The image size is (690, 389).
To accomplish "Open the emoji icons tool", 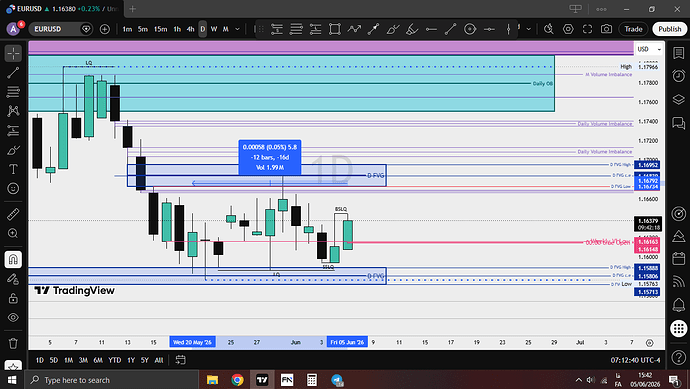I will [x=13, y=188].
